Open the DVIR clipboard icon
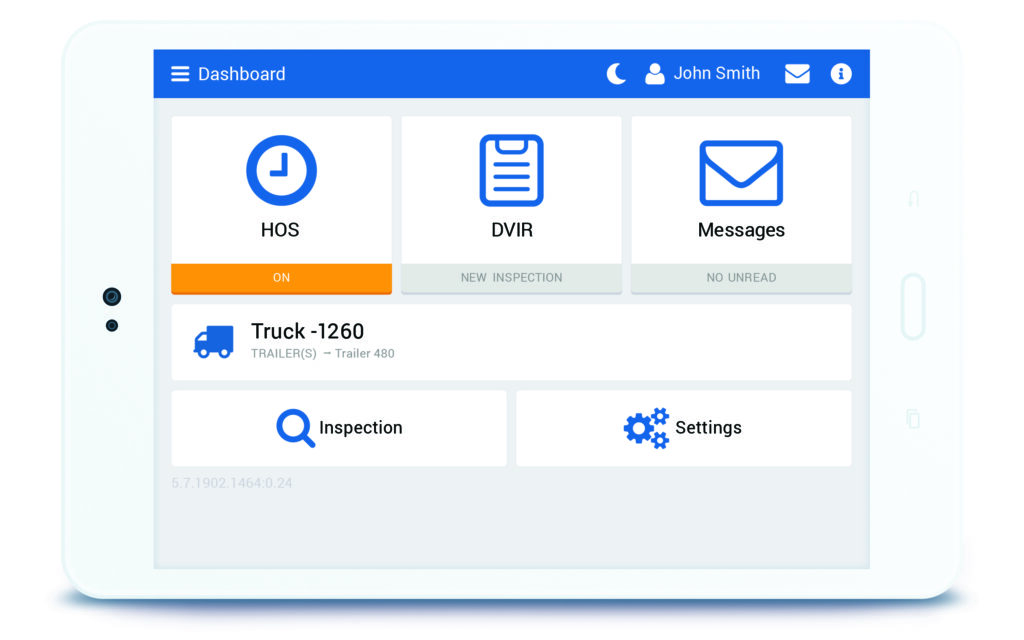 coord(511,170)
